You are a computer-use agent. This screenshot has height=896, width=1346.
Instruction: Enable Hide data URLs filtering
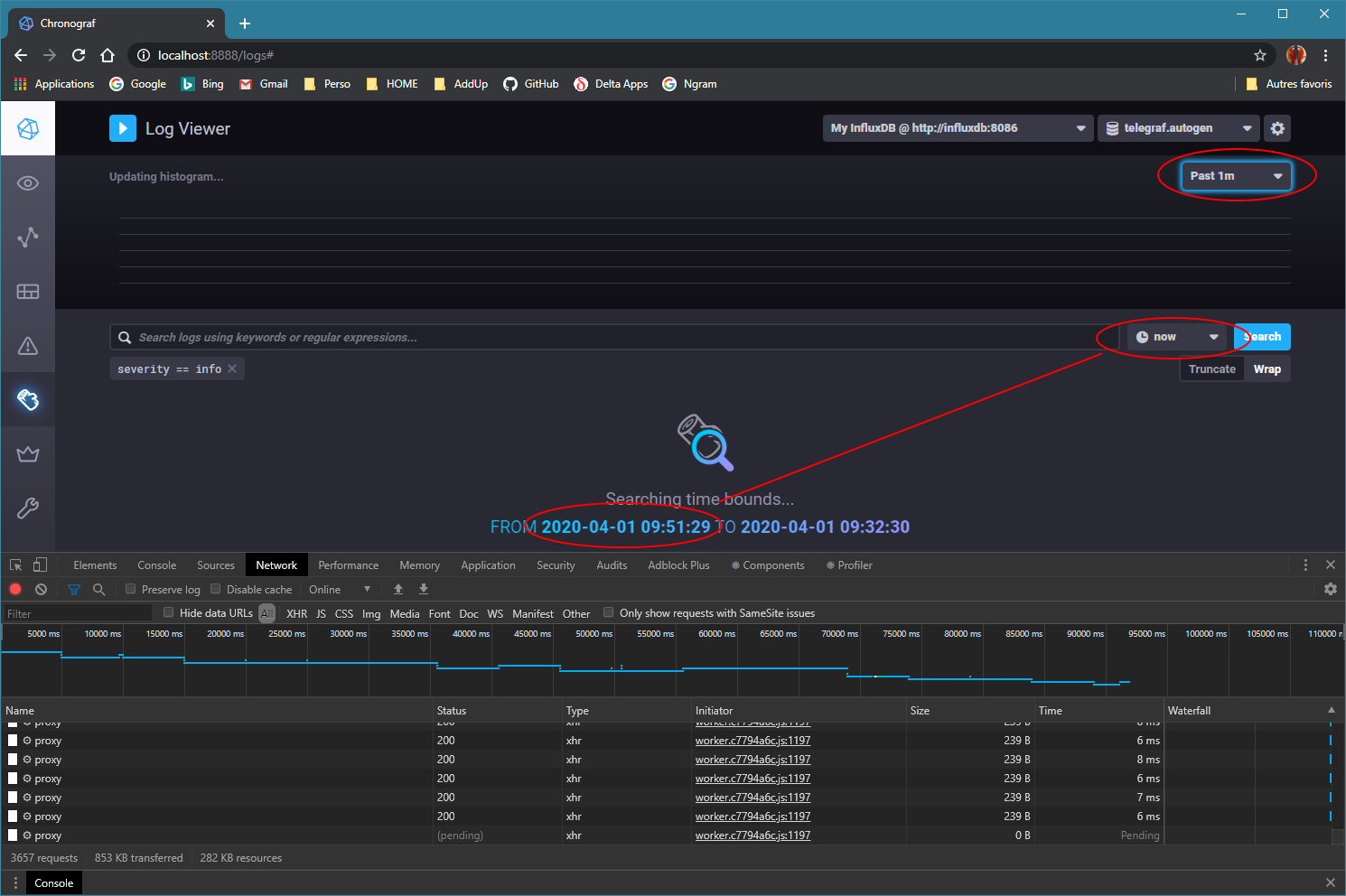coord(168,611)
